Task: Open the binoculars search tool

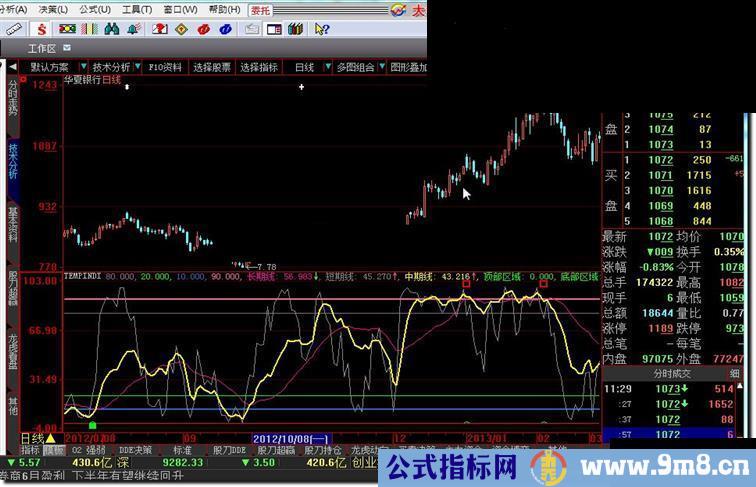Action: tap(112, 29)
